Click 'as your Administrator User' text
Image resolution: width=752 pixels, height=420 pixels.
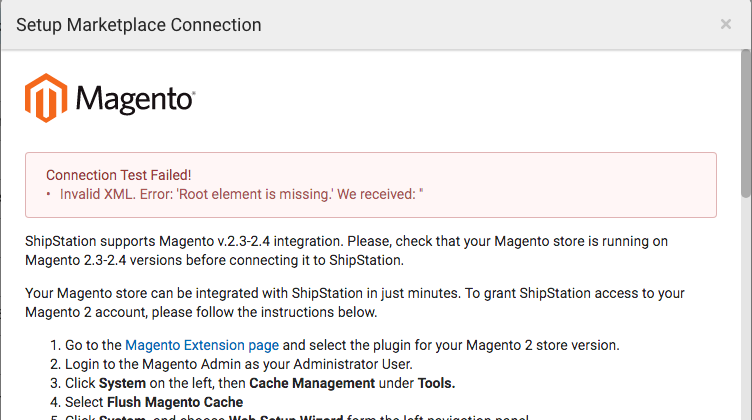coord(345,364)
